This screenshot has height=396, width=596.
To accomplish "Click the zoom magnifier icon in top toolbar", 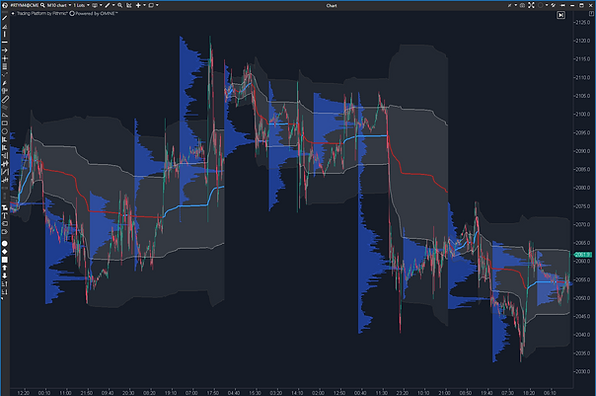I will pyautogui.click(x=120, y=5).
